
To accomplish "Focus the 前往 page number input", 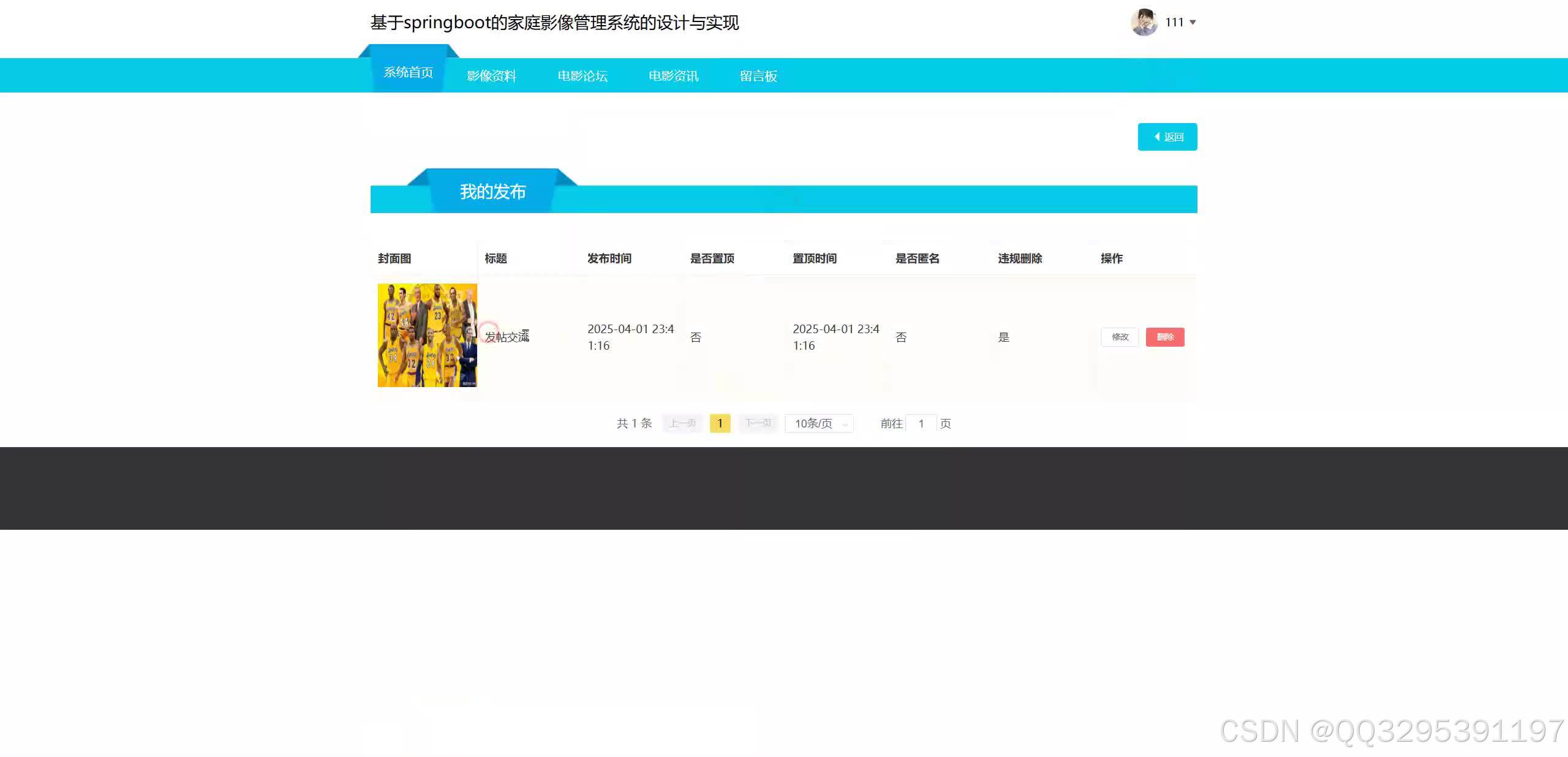I will tap(921, 423).
